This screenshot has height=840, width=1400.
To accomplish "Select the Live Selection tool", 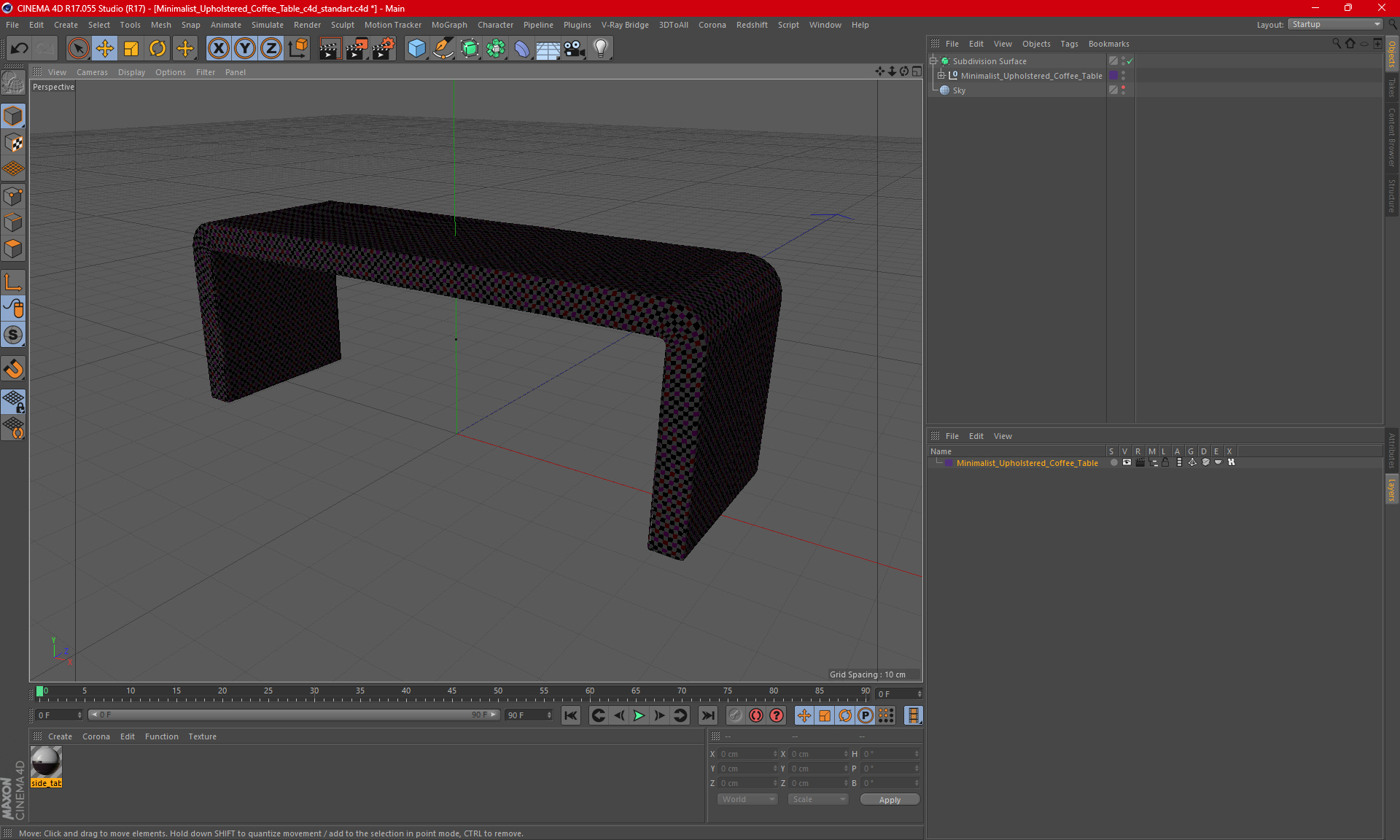I will (x=78, y=49).
